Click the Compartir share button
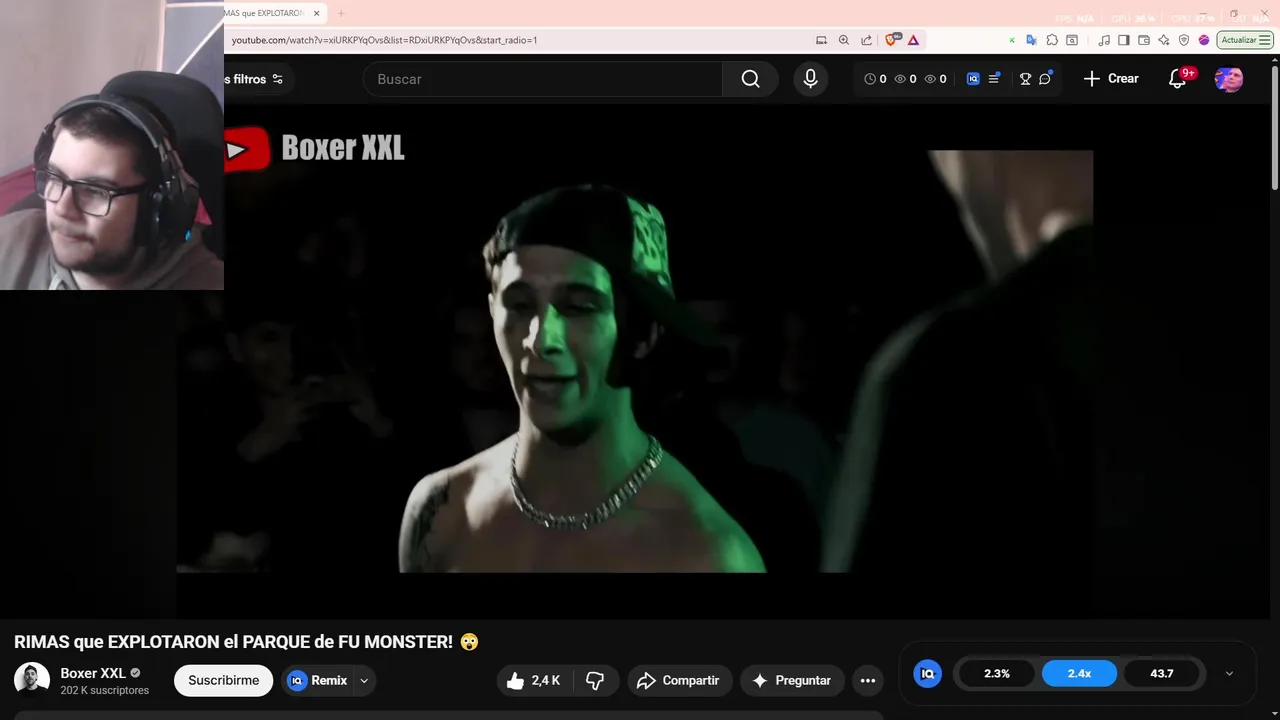 click(680, 681)
